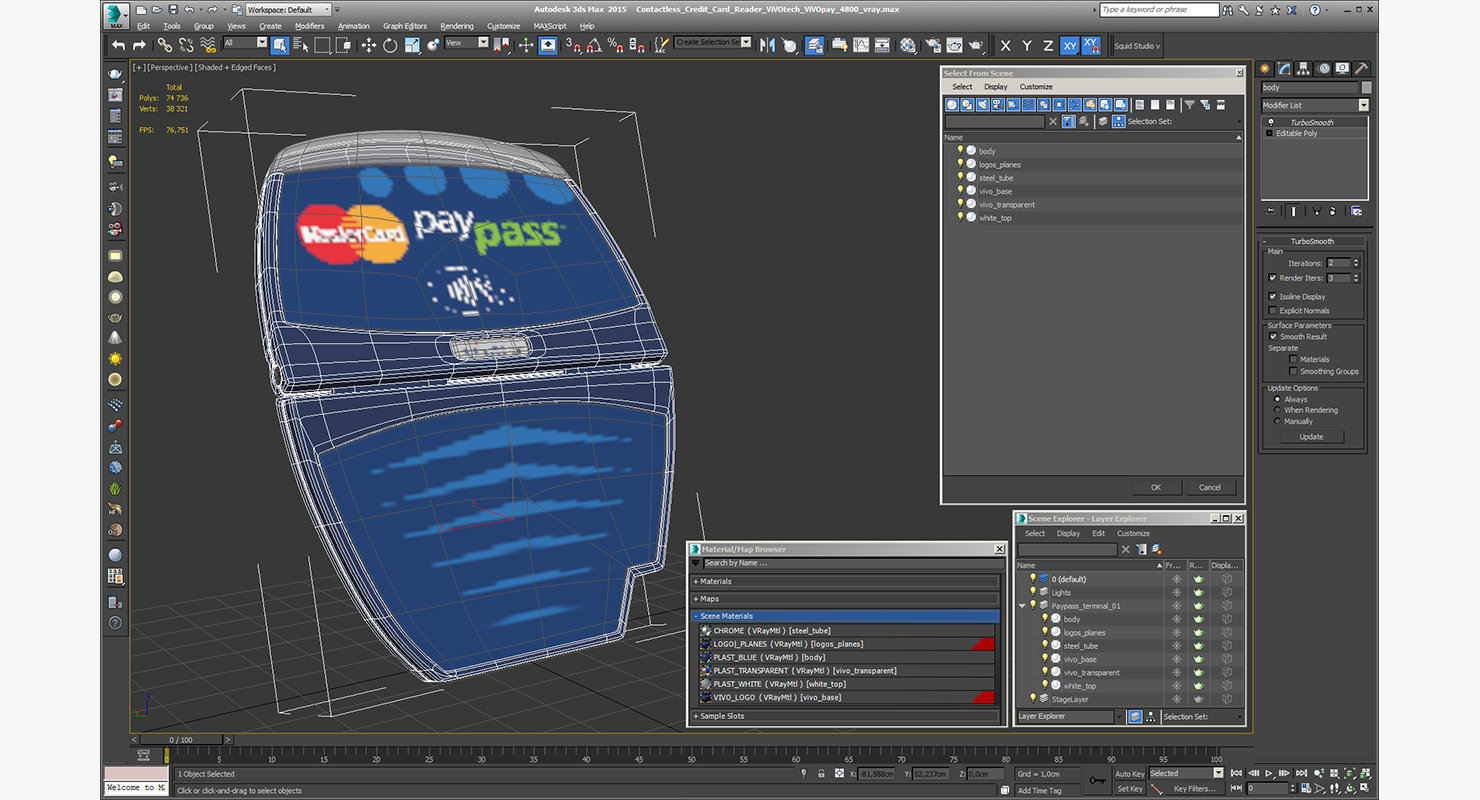Click the Mirror tool icon

(768, 45)
